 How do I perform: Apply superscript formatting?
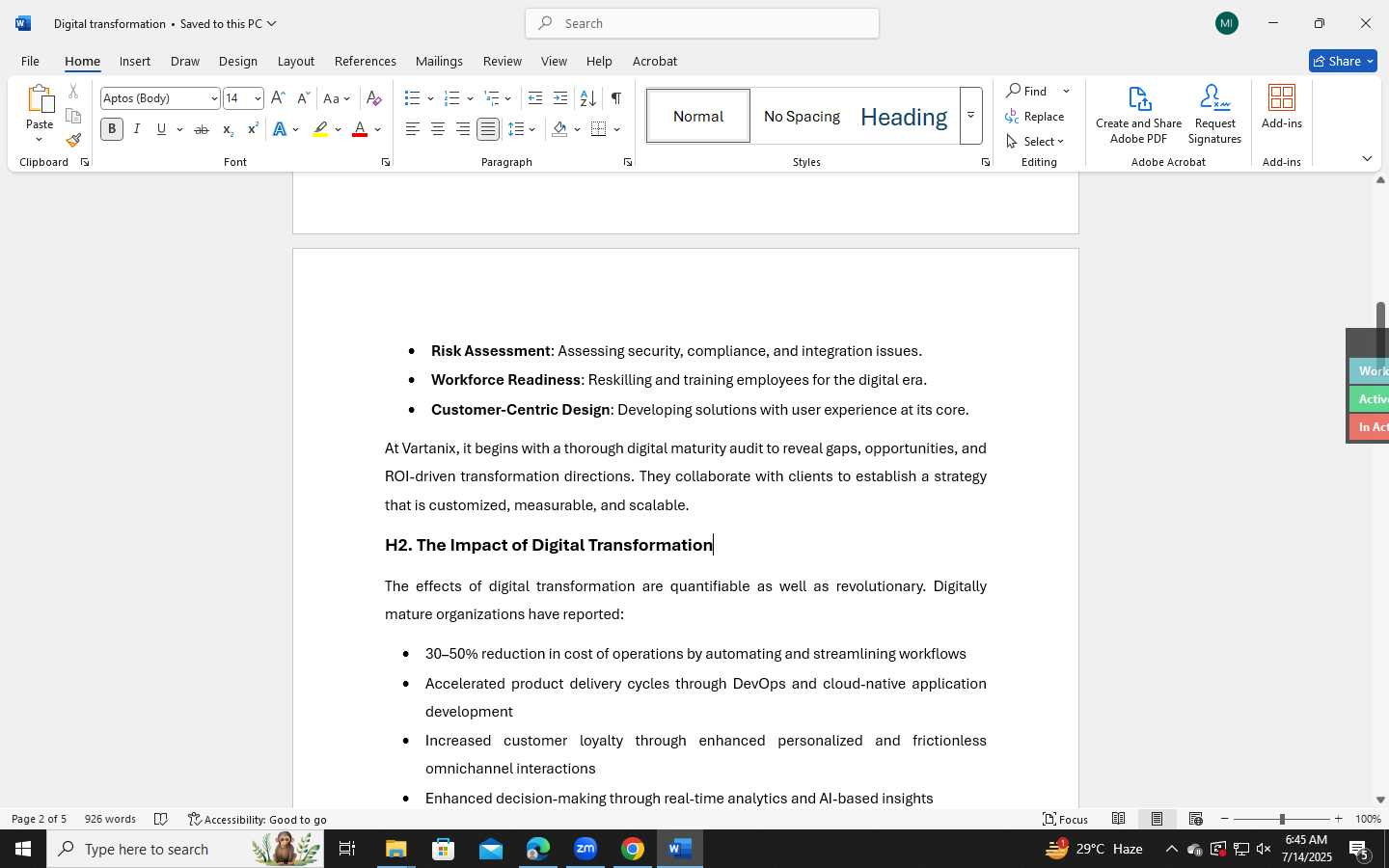pos(253,129)
